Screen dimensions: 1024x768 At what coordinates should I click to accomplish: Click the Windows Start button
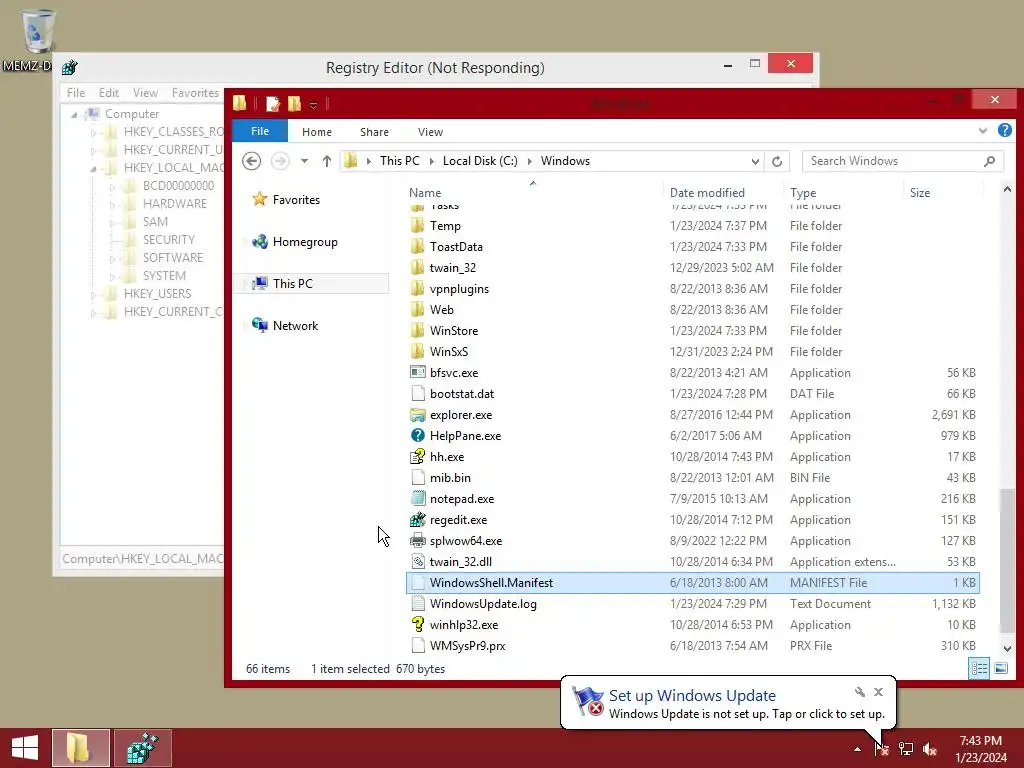tap(25, 748)
